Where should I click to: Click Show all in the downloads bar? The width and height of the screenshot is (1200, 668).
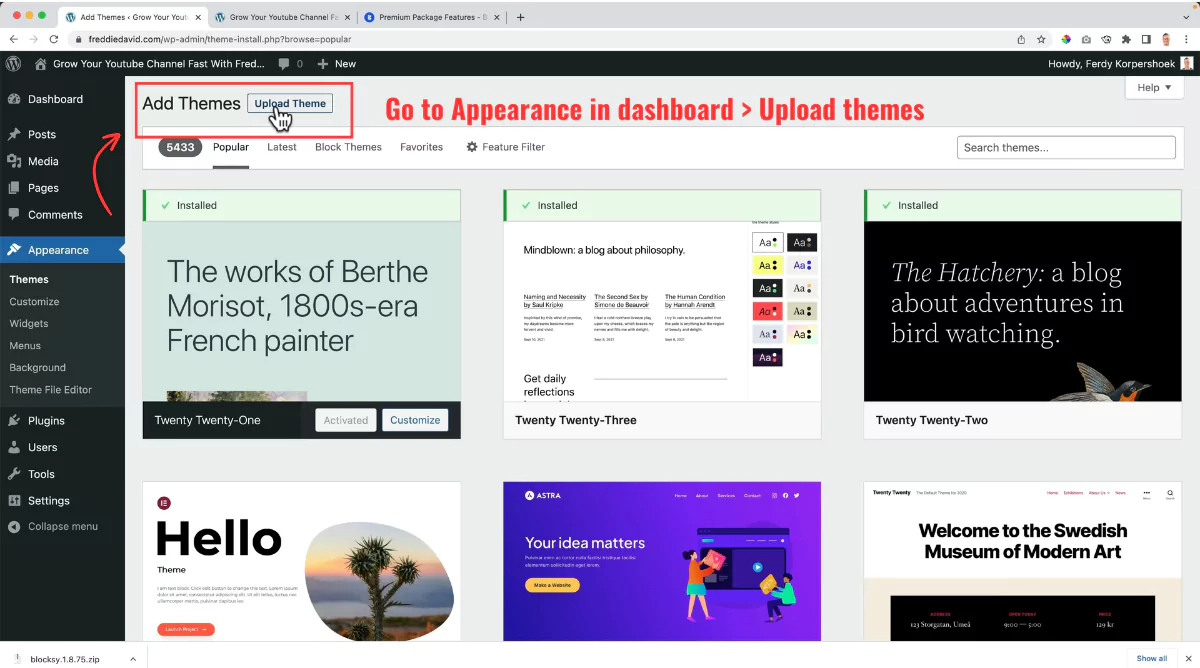coord(1151,658)
